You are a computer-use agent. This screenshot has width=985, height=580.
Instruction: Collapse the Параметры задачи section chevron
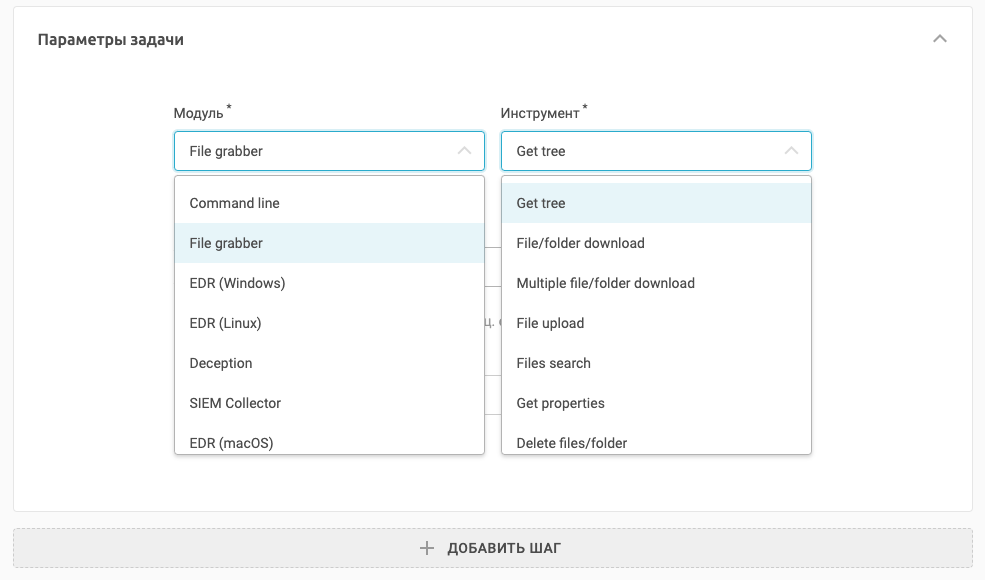939,40
